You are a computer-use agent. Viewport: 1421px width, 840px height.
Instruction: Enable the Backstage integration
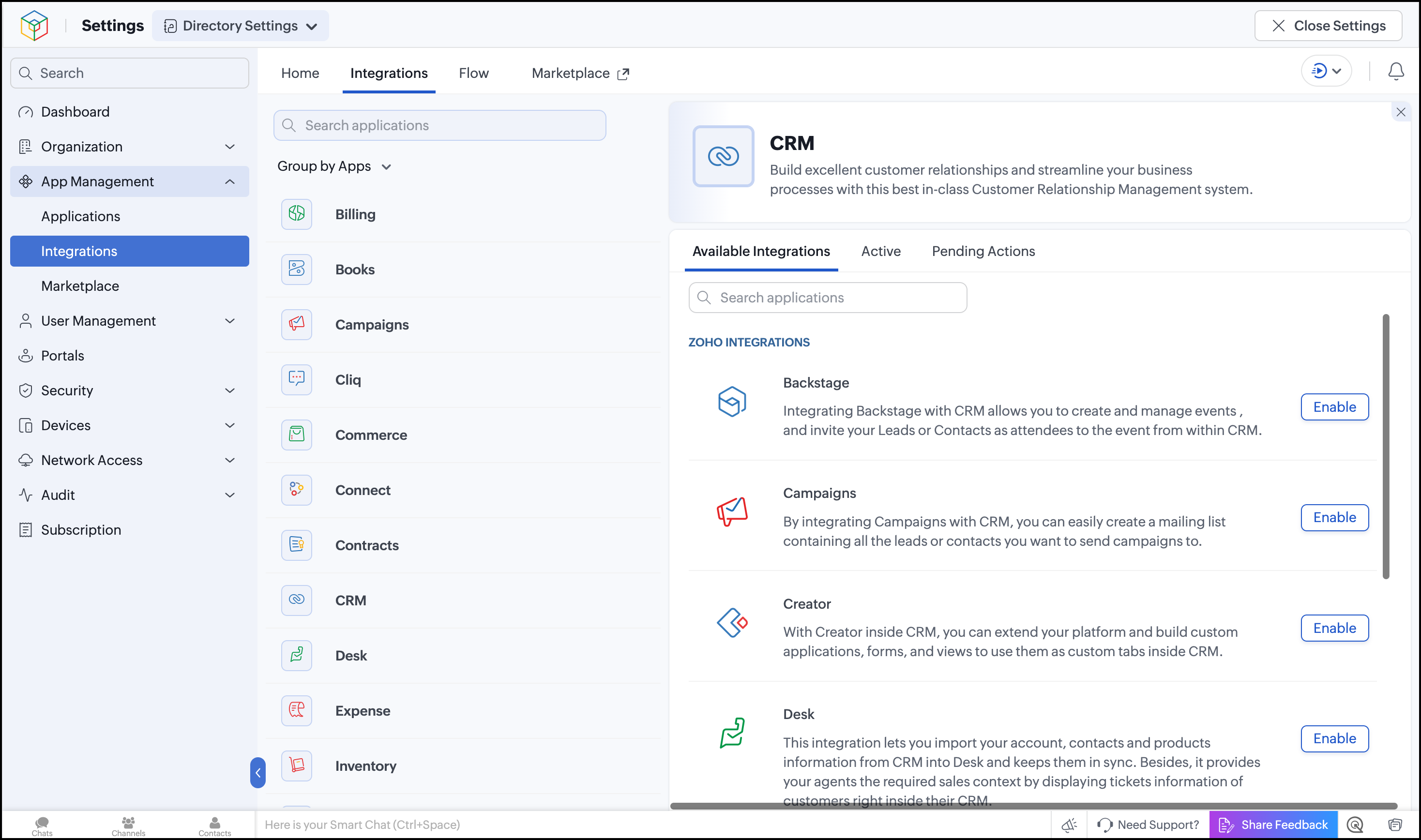click(1334, 407)
